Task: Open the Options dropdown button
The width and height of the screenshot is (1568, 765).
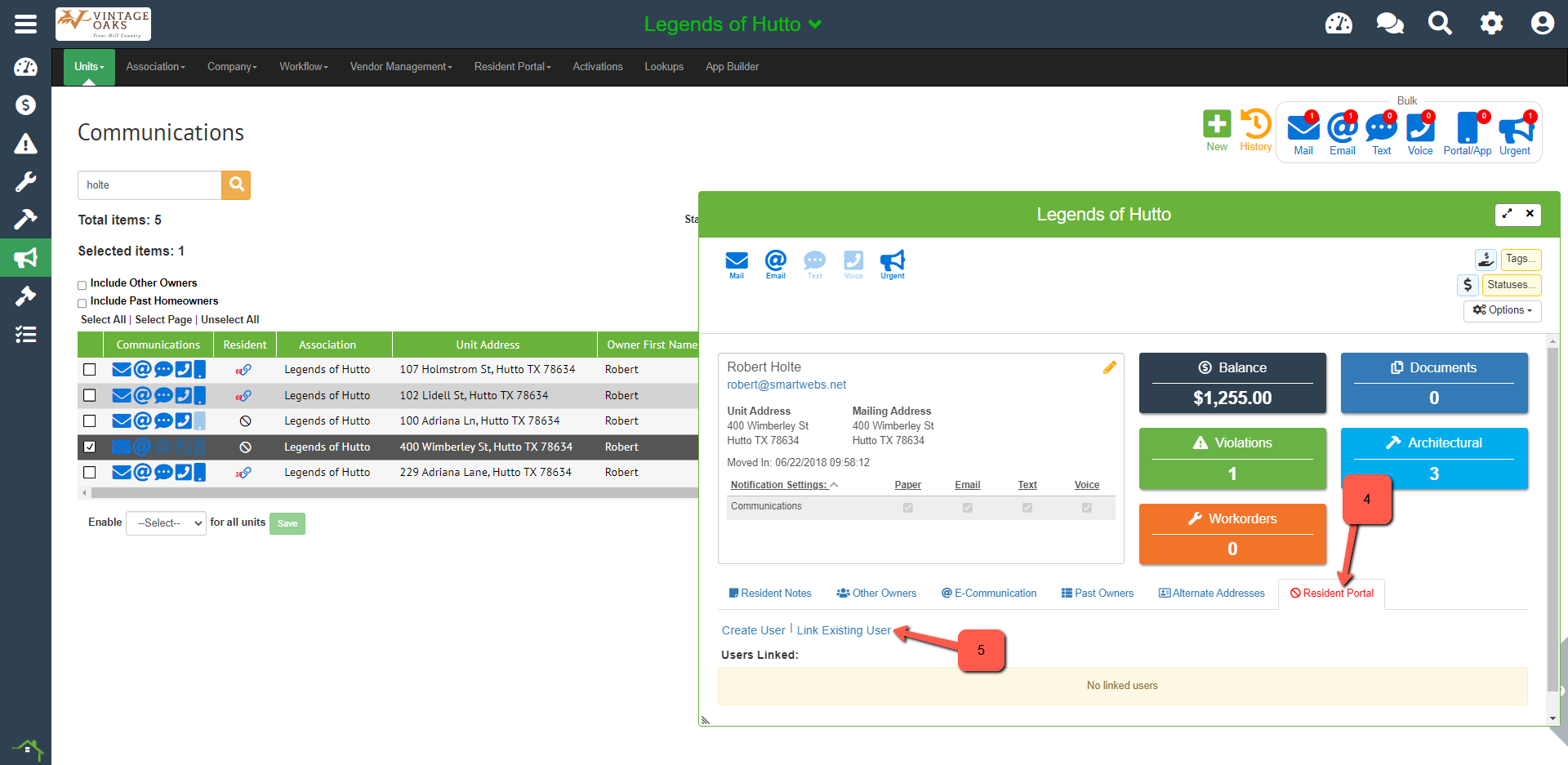Action: pyautogui.click(x=1503, y=310)
